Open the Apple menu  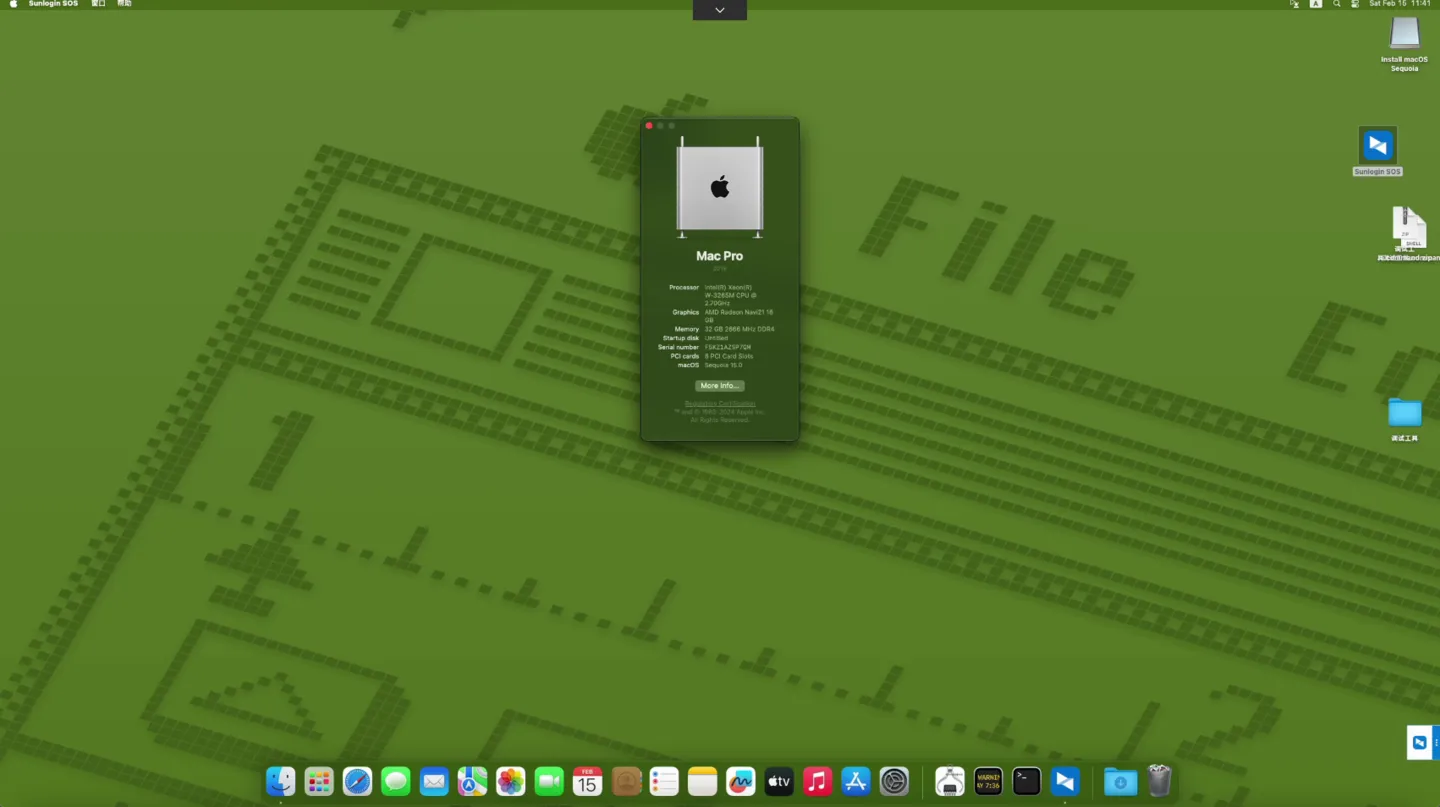tap(13, 4)
